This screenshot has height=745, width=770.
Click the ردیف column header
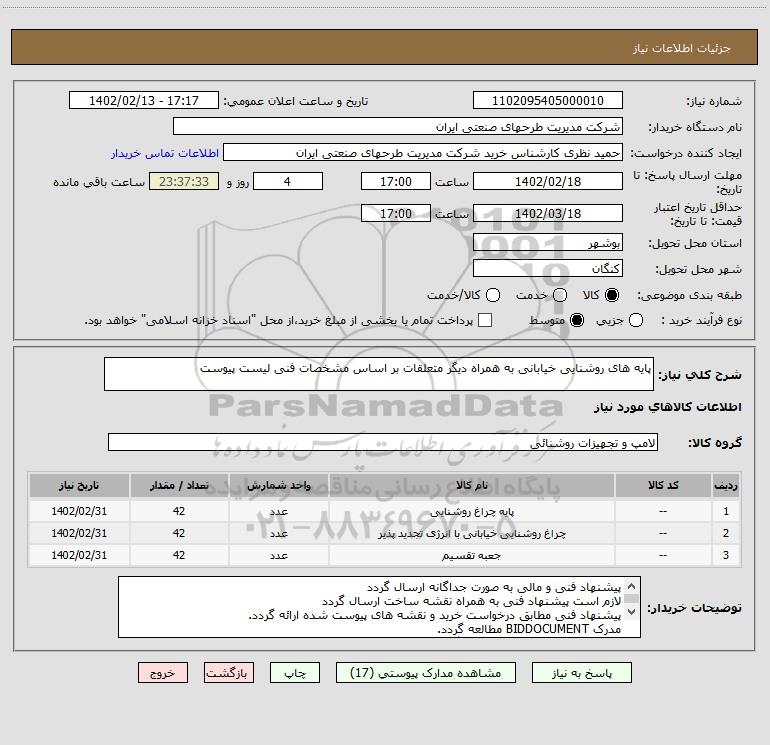click(x=726, y=485)
